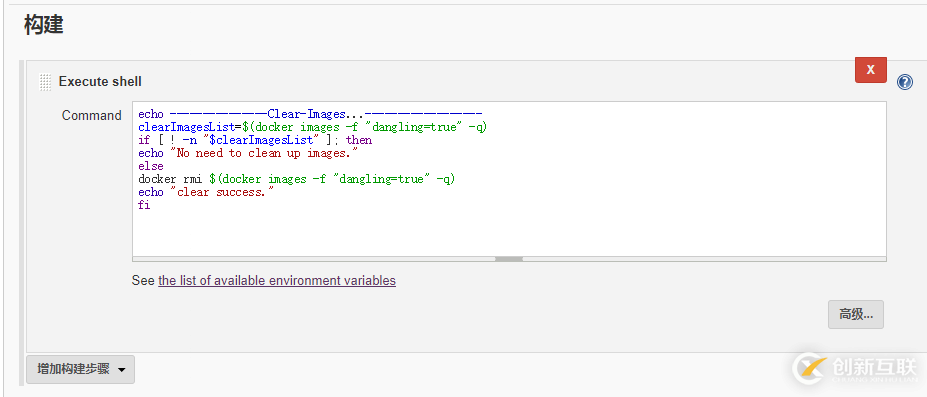Click the 构建 section heading
This screenshot has height=397, width=927.
point(44,25)
